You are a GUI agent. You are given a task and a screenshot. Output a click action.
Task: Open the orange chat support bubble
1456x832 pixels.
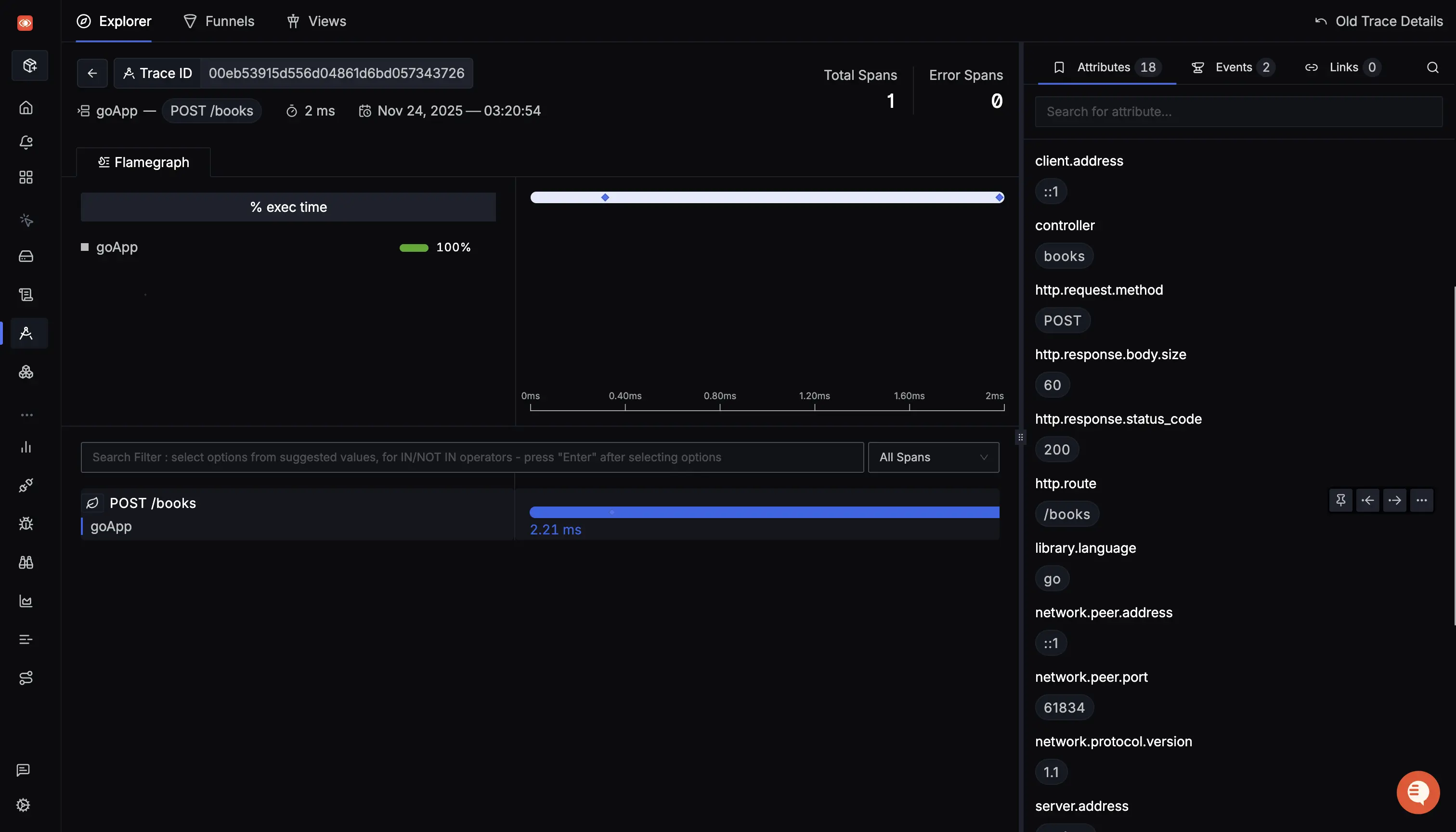click(x=1417, y=792)
